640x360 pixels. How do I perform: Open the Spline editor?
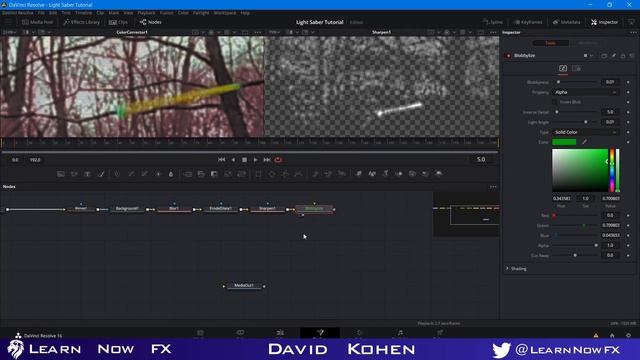point(492,22)
